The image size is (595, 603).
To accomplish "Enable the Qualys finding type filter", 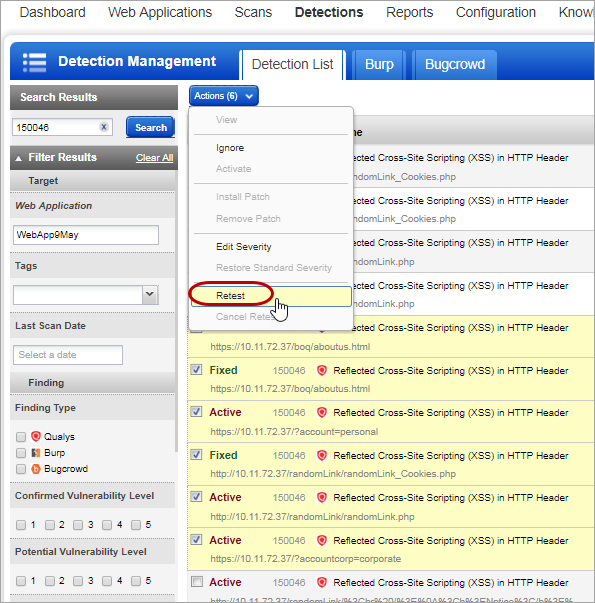I will click(21, 436).
